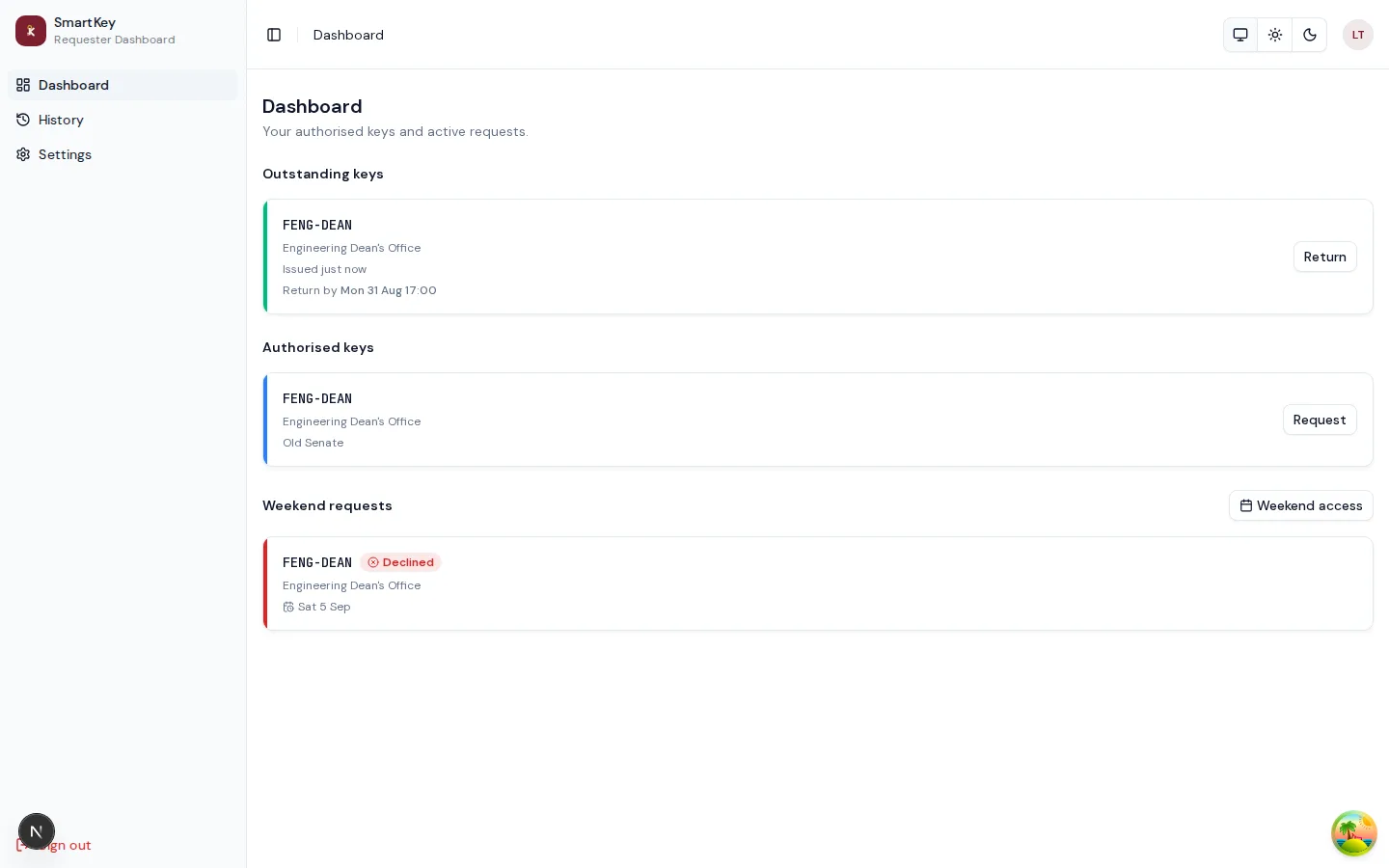Click the black N circle badge

[x=37, y=831]
